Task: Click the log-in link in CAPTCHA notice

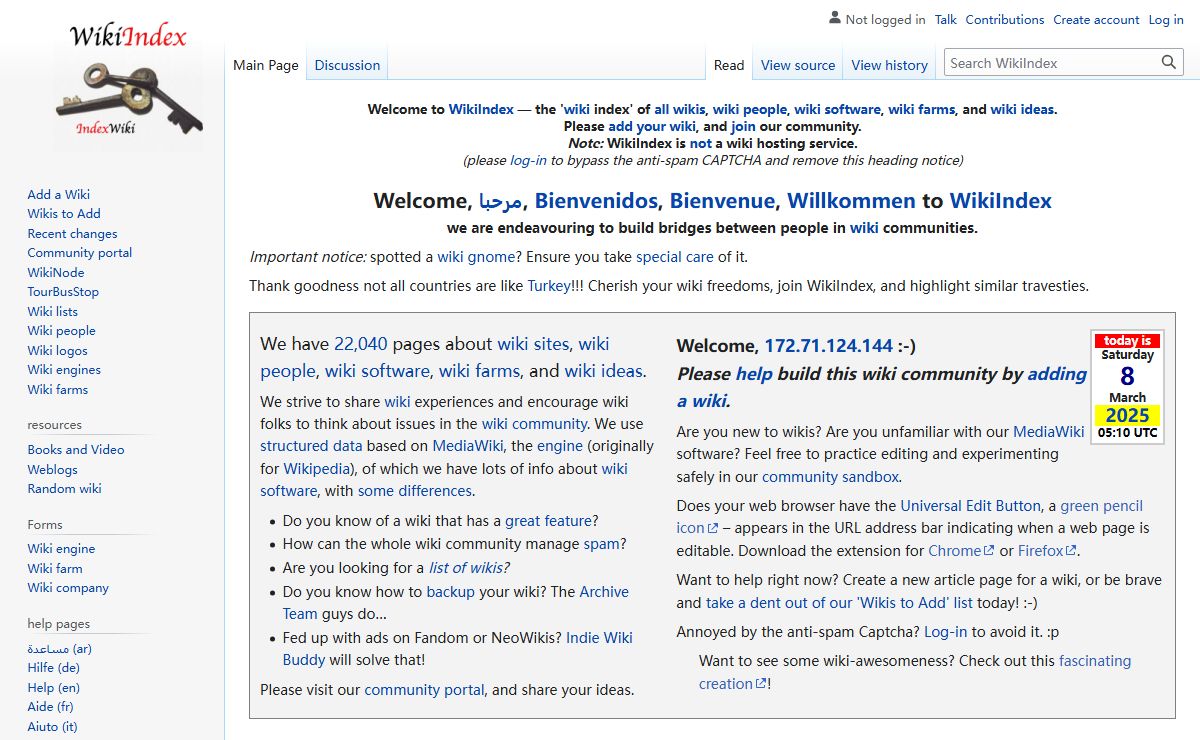Action: [528, 160]
